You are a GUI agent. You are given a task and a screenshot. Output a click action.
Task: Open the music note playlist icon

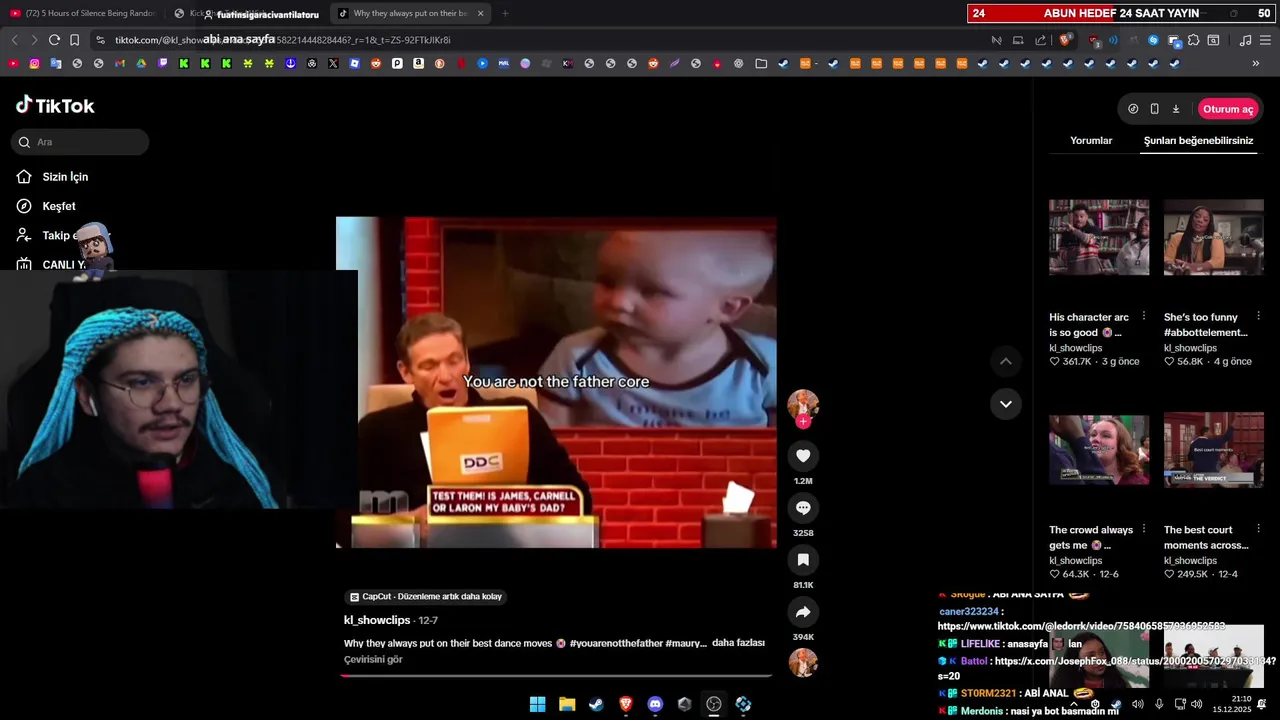(1245, 40)
